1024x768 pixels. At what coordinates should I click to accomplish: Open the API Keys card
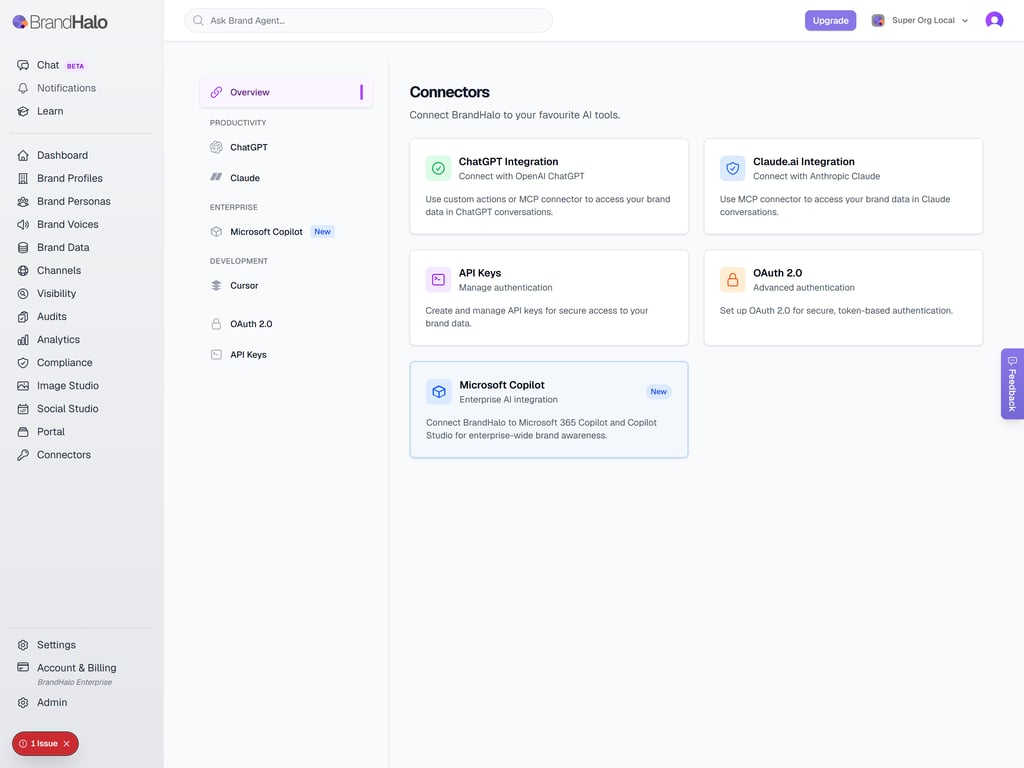click(549, 298)
